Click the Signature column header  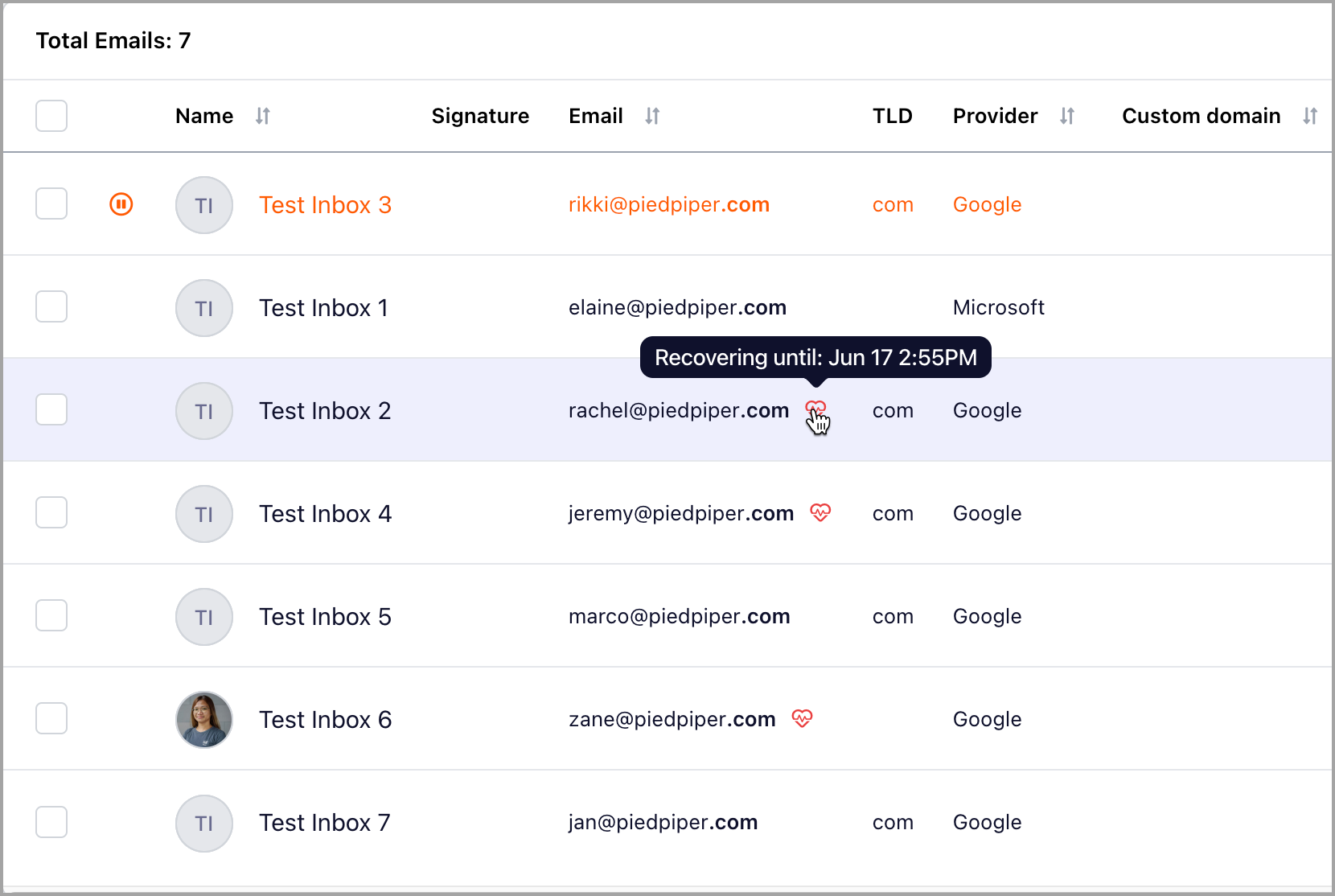[480, 116]
